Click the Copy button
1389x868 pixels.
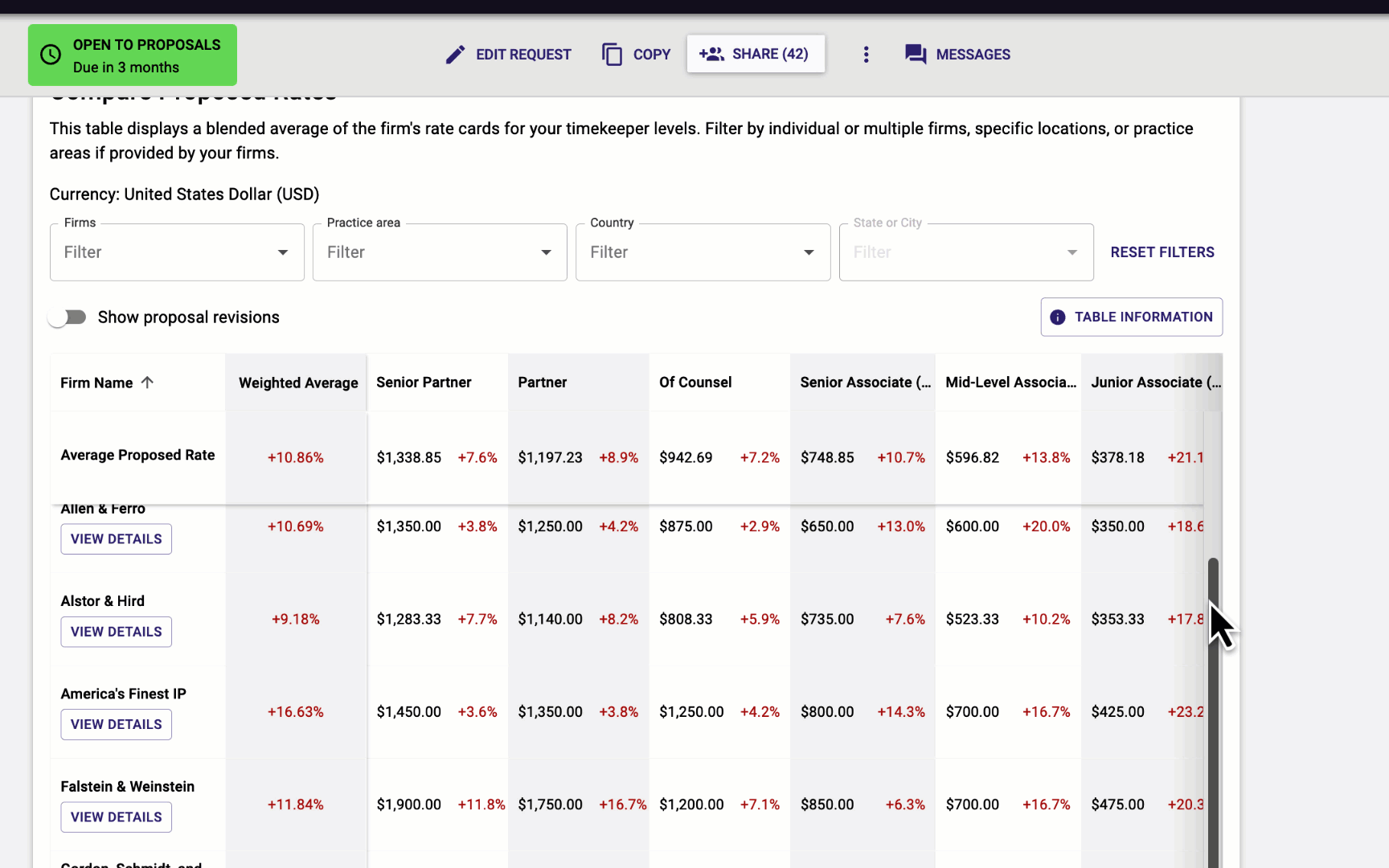coord(636,55)
